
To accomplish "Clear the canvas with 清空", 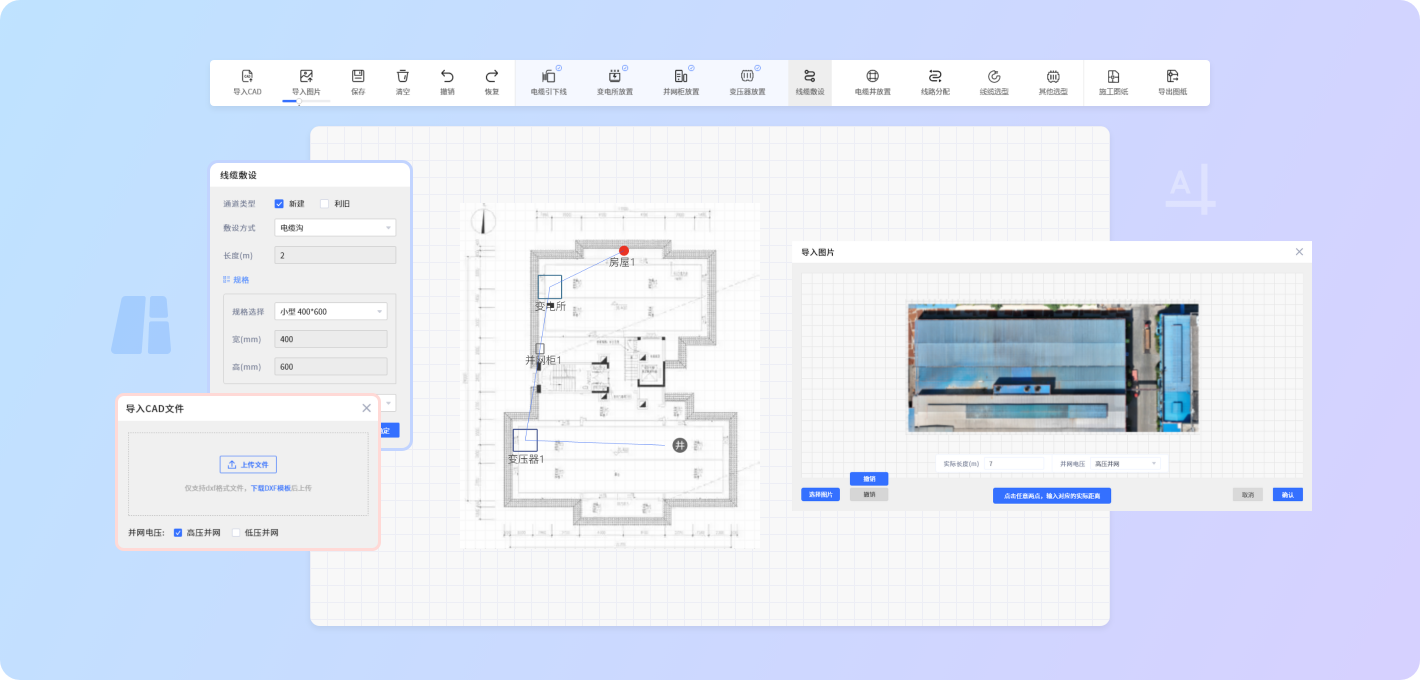I will click(x=403, y=82).
